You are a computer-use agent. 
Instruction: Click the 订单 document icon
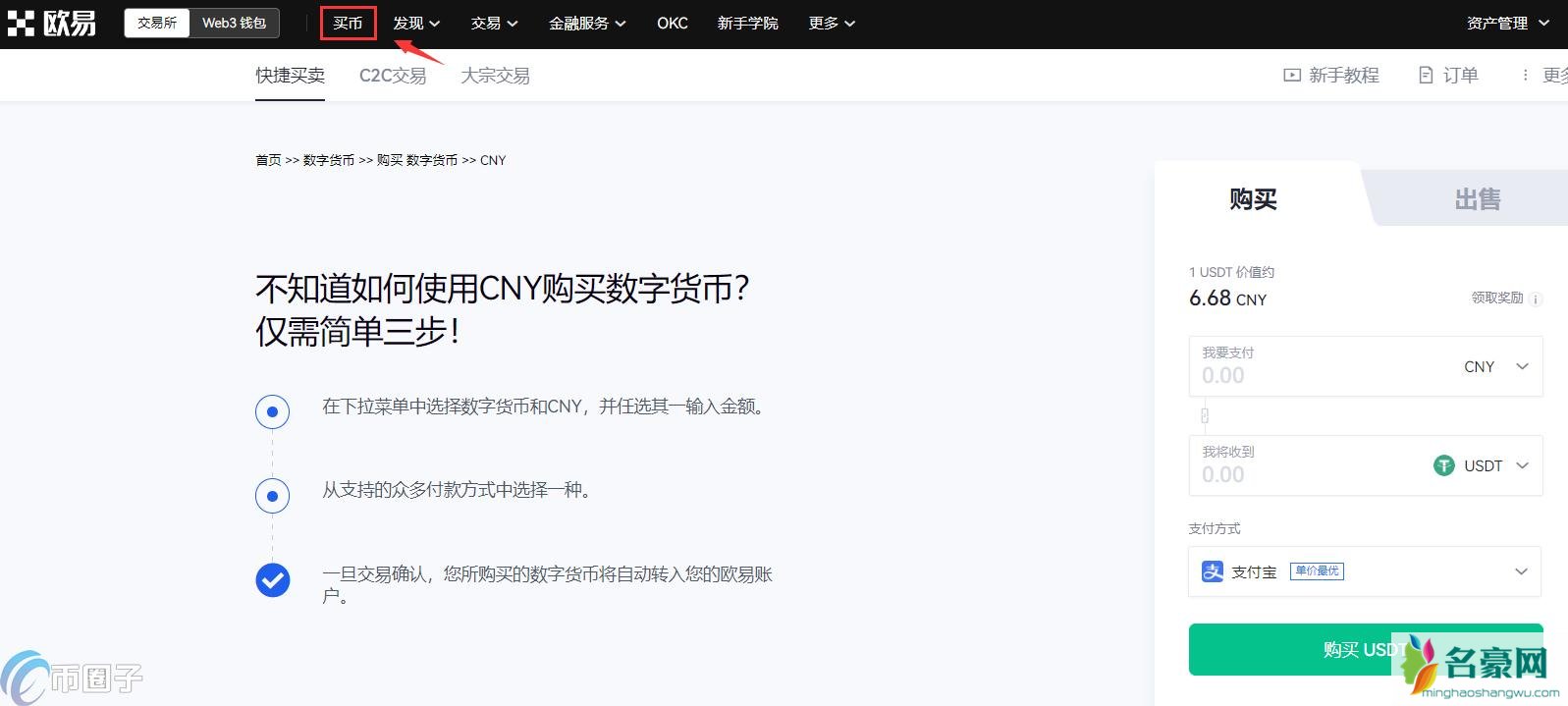[1426, 76]
